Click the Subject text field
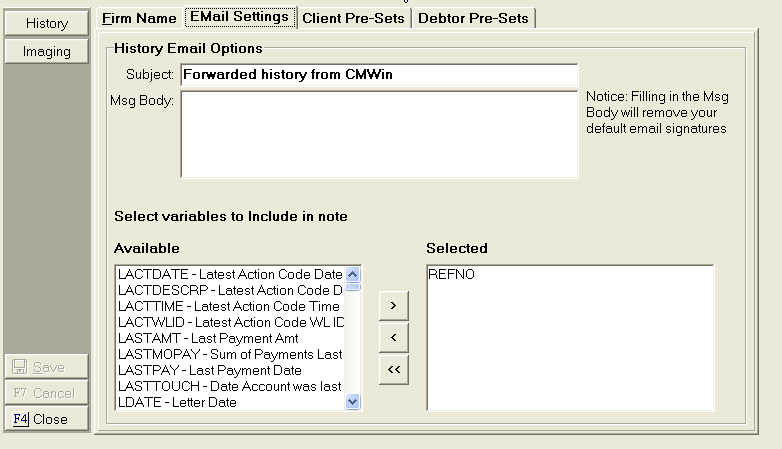 pyautogui.click(x=378, y=74)
